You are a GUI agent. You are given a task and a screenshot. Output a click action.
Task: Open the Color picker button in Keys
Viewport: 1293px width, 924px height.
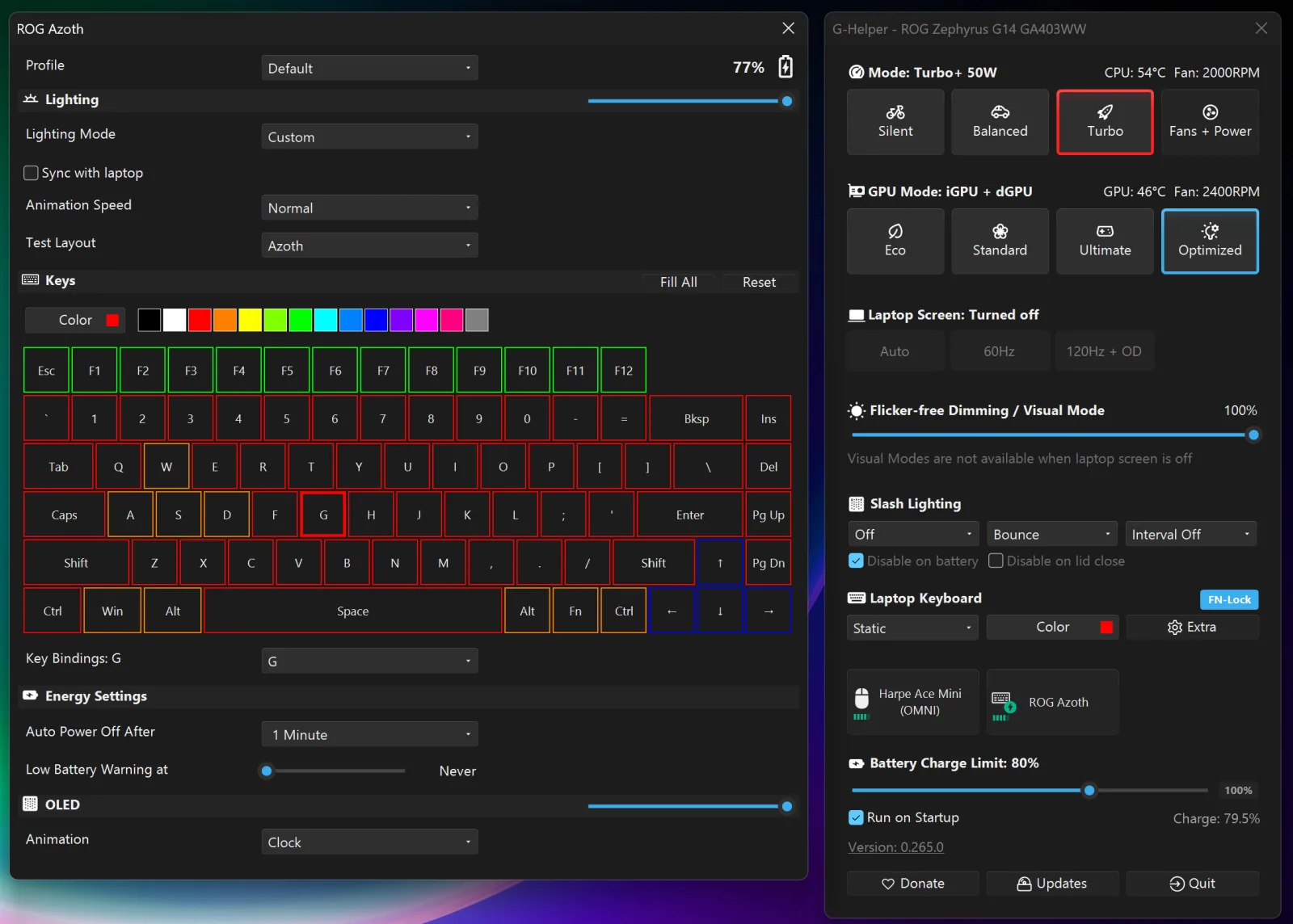pyautogui.click(x=75, y=320)
